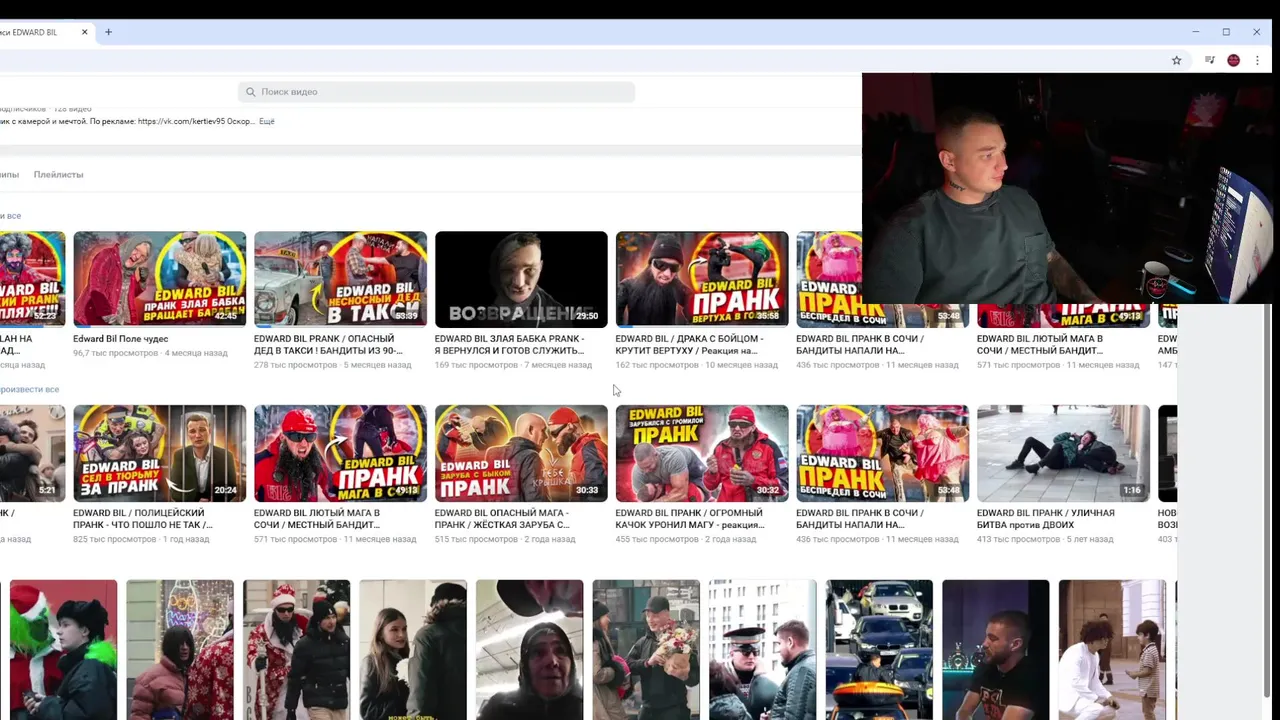Image resolution: width=1280 pixels, height=720 pixels.
Task: Open title 'Edward Bil Поле чудес'
Action: coord(121,339)
